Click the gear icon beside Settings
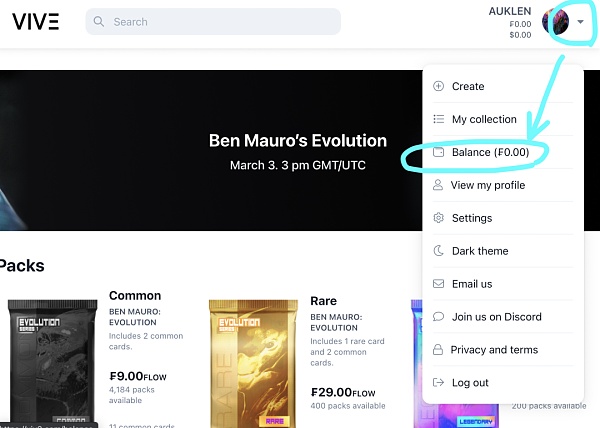 coord(438,218)
